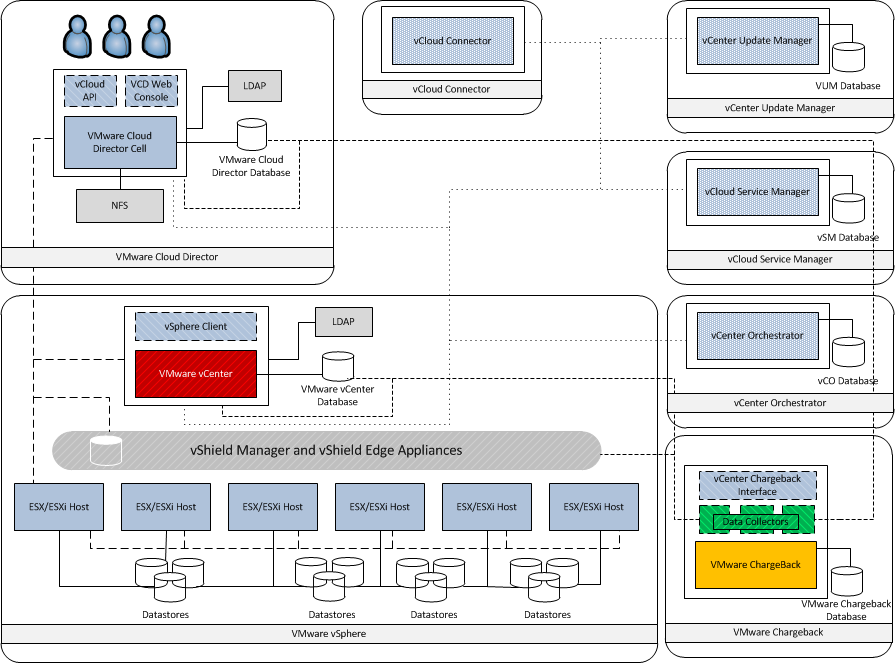Click the vShield Manager and vShield Edge Appliances bar
Viewport: 895px width, 663px height.
[326, 450]
